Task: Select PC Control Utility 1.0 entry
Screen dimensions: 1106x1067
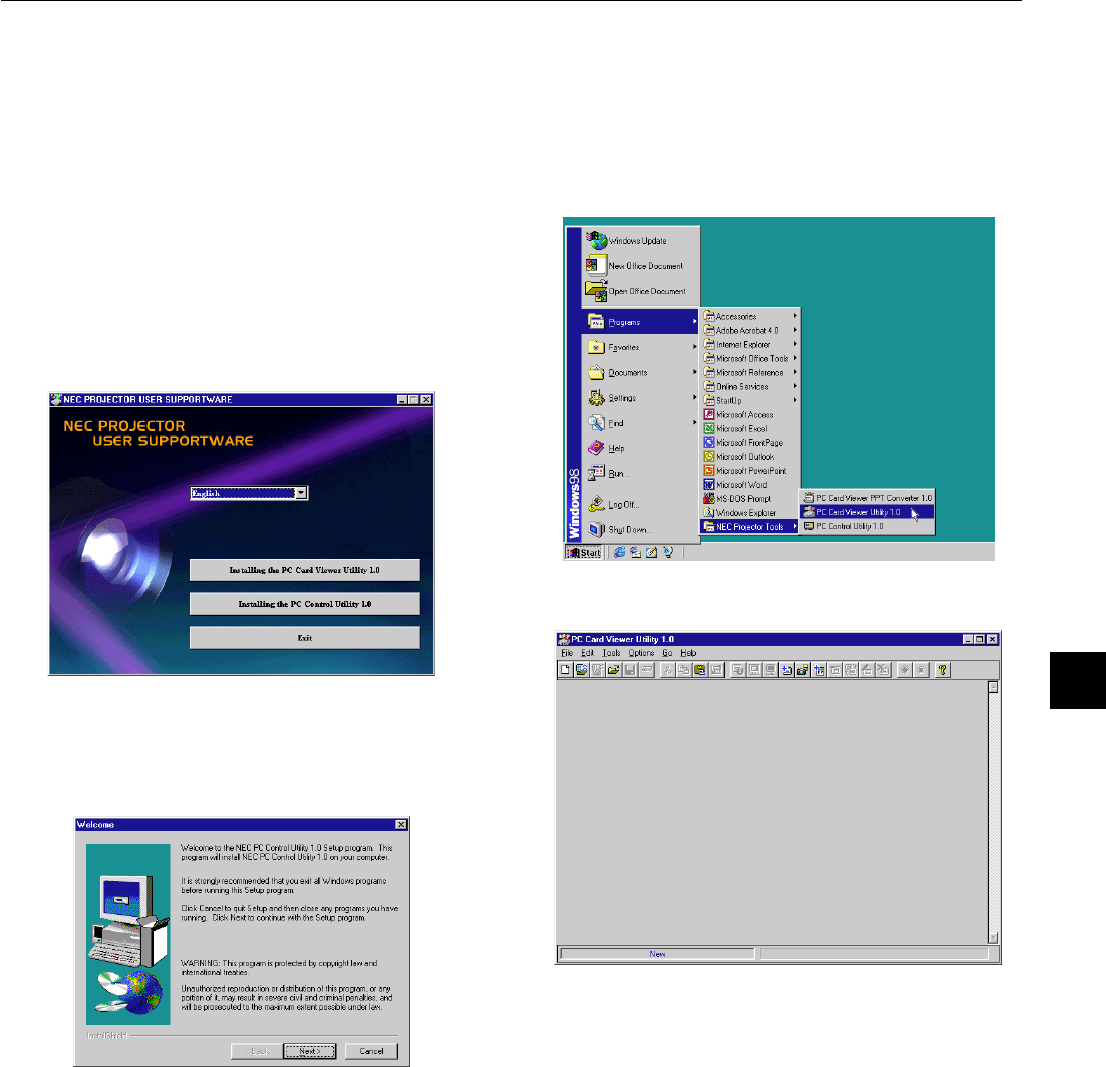Action: 868,526
